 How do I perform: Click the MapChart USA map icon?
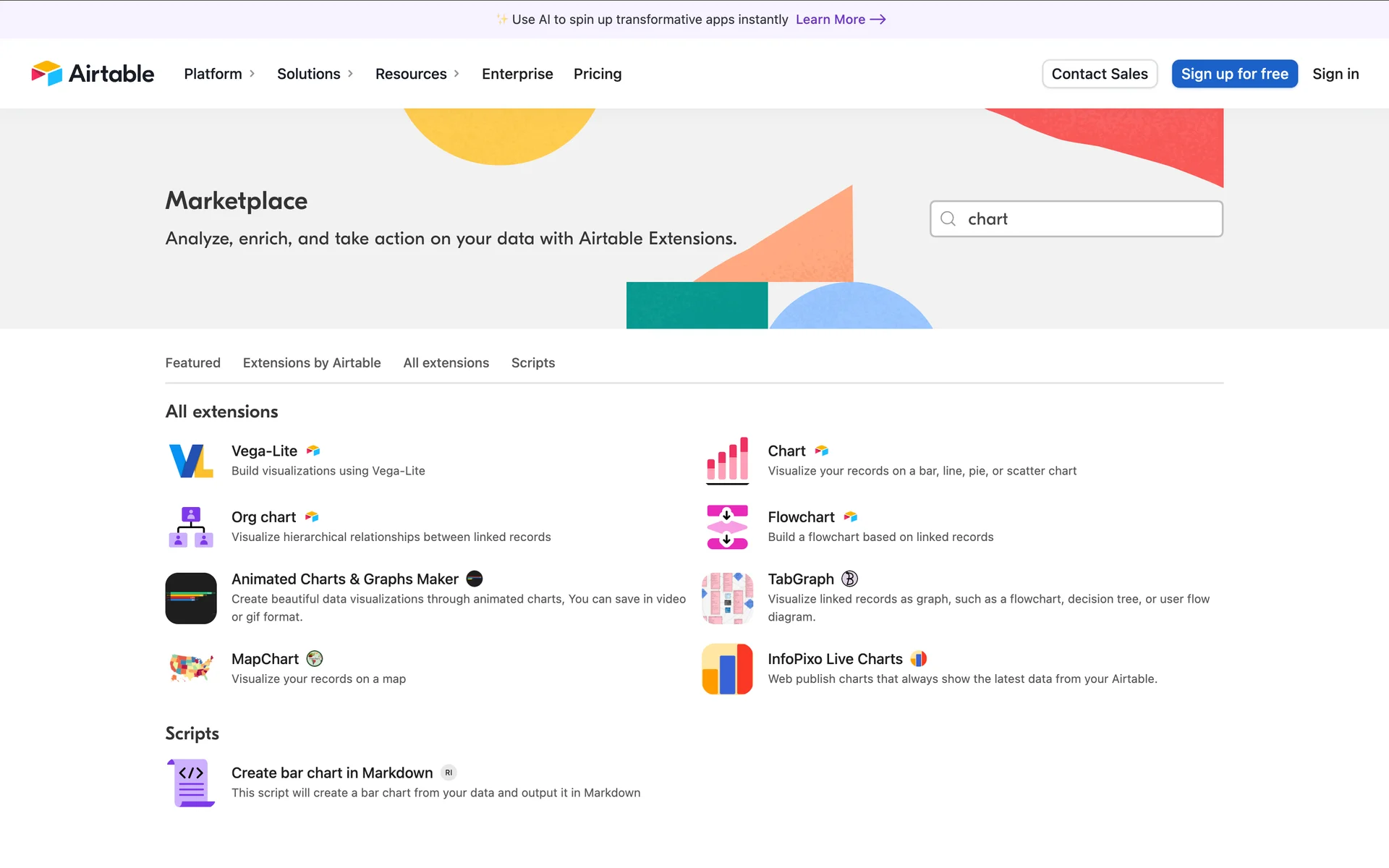click(x=191, y=668)
